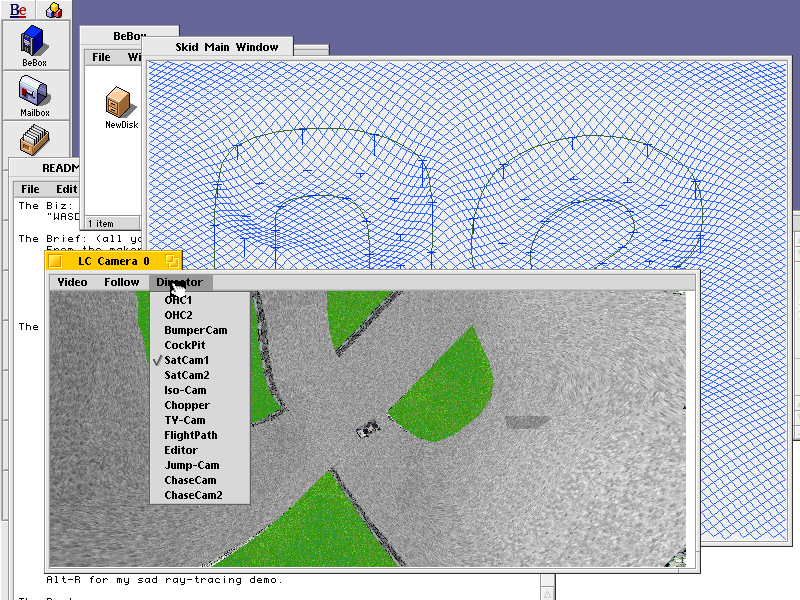Click the car in the camera view
This screenshot has height=600, width=800.
click(368, 429)
